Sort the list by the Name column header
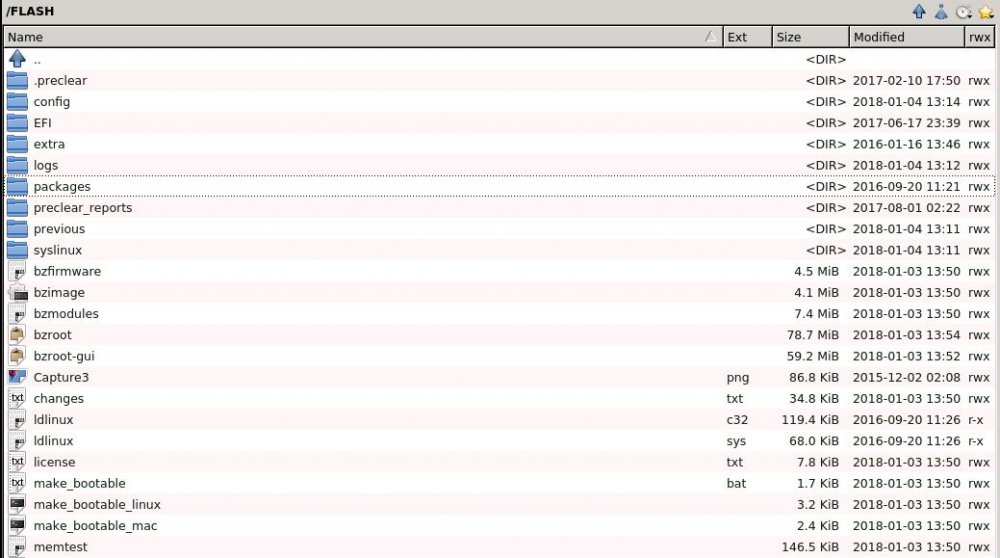Image resolution: width=1000 pixels, height=558 pixels. [x=363, y=37]
